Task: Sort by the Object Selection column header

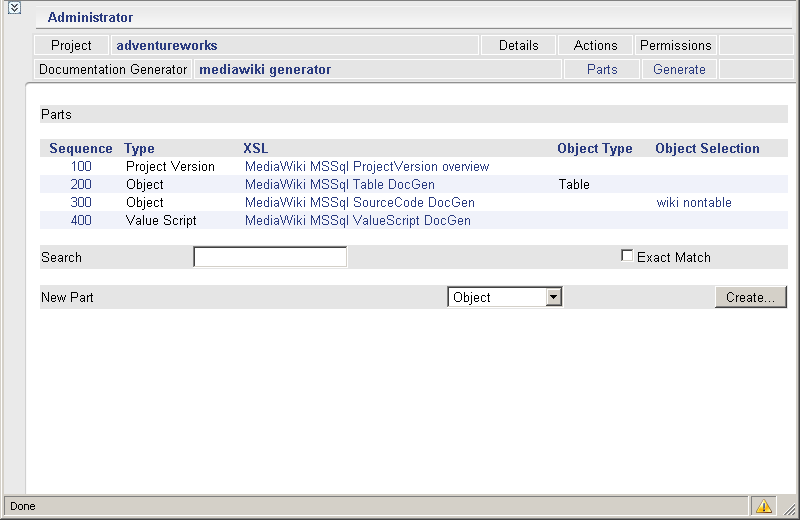Action: (707, 148)
